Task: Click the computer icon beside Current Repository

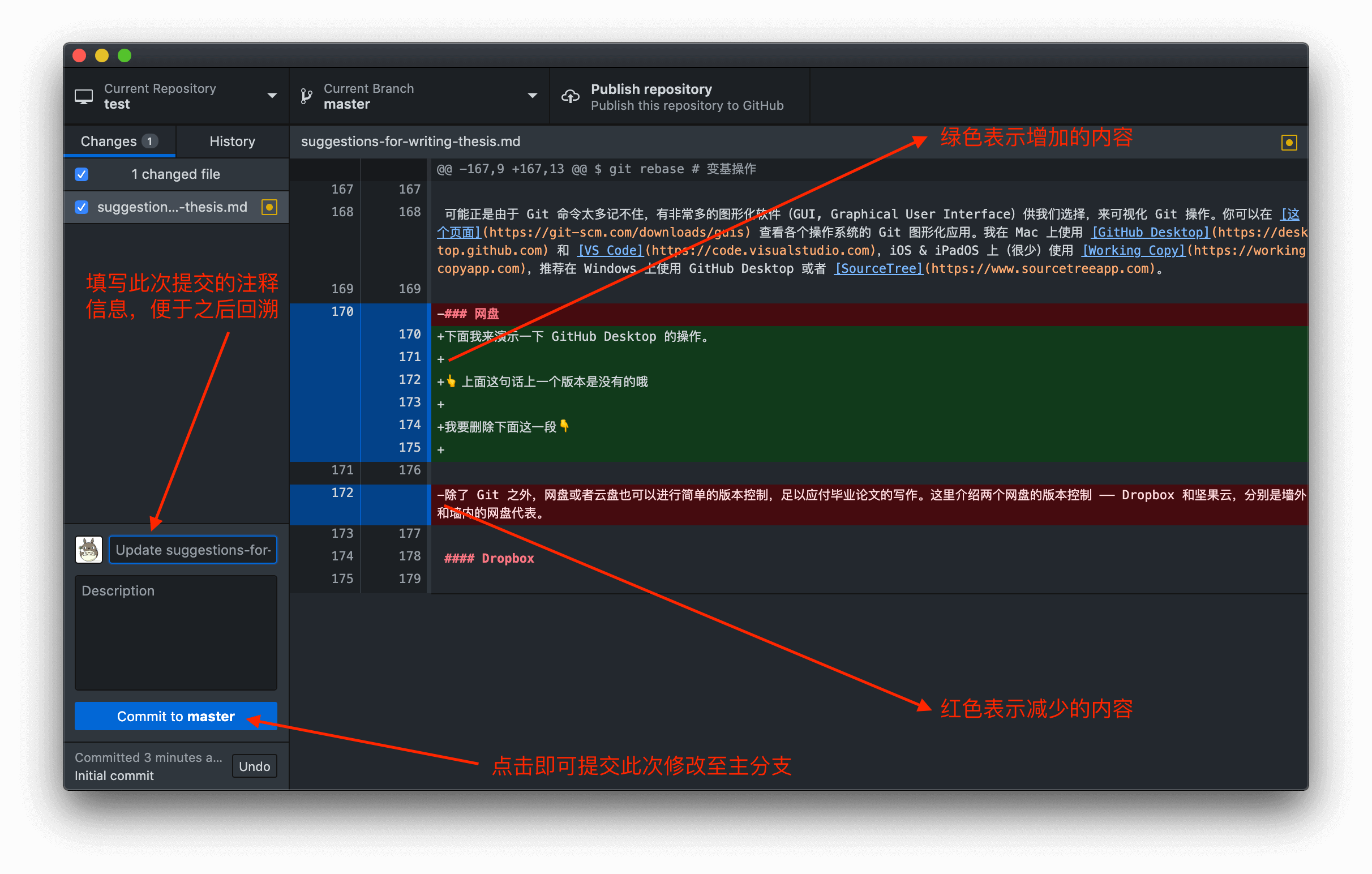Action: [x=84, y=97]
